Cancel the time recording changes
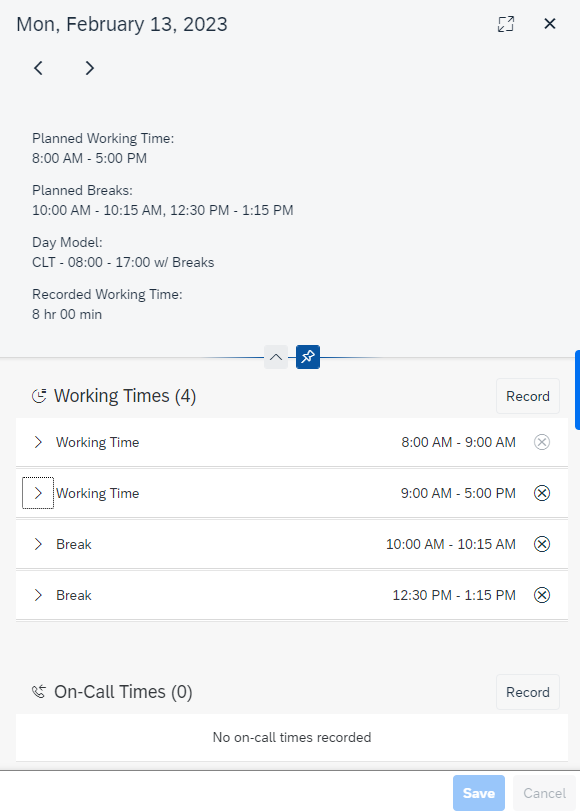This screenshot has width=580, height=812. [545, 793]
